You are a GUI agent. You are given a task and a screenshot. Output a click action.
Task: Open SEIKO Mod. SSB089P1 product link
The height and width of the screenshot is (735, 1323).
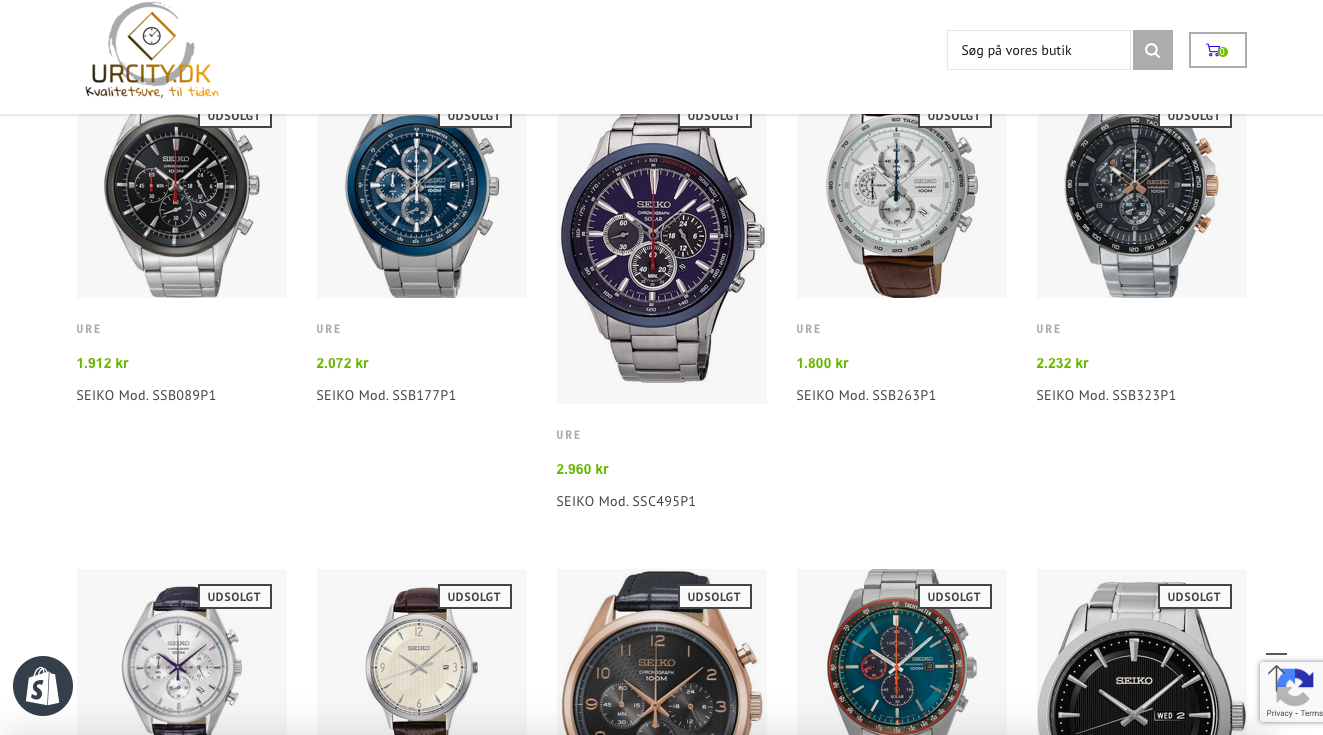pos(146,395)
